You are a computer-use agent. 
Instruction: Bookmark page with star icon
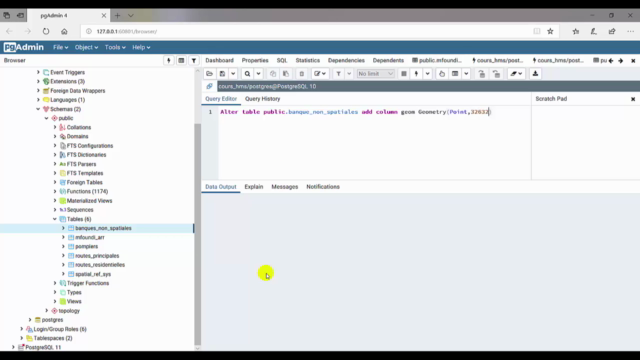click(x=550, y=31)
